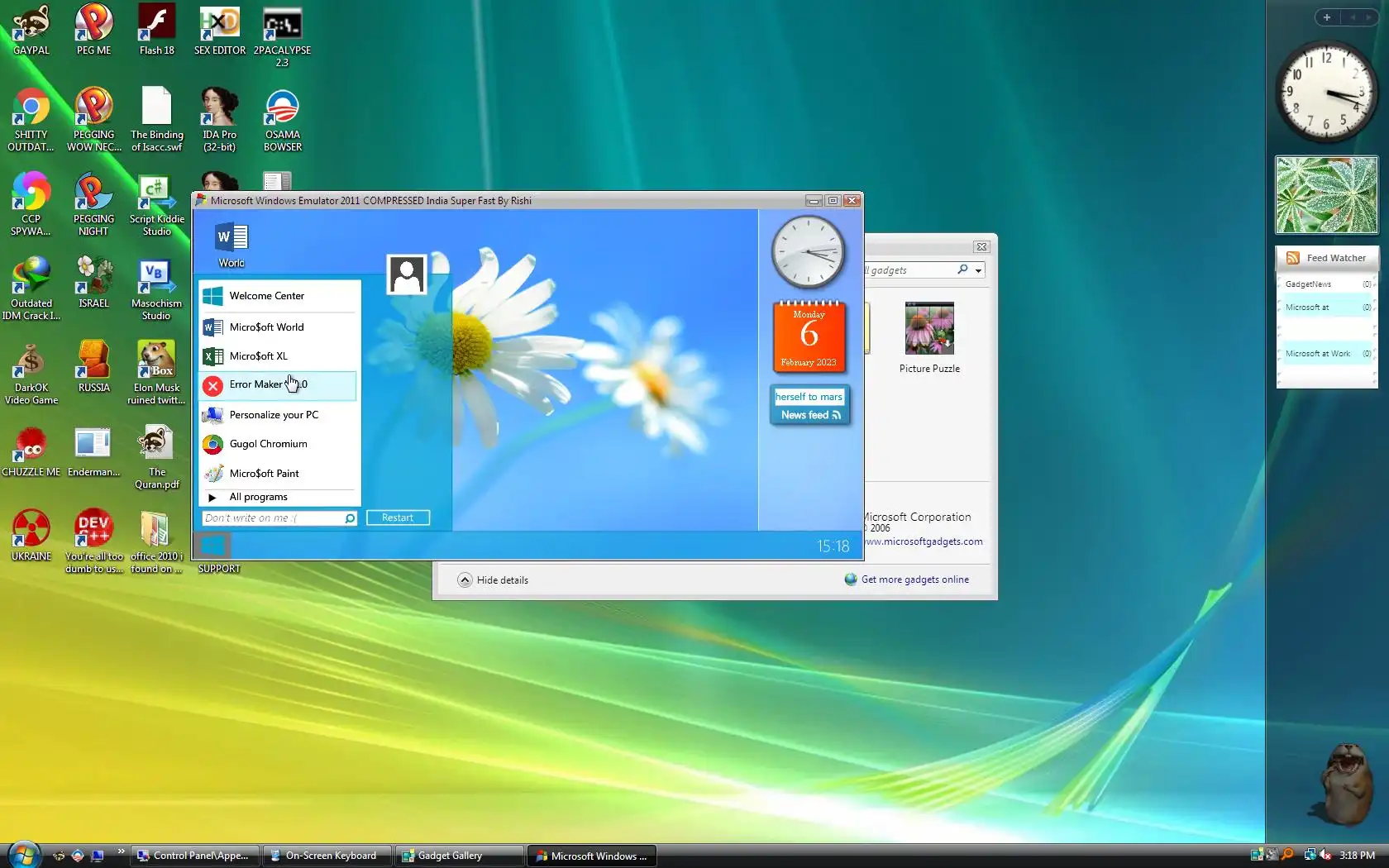Click the Sidebar analog clock gadget
The height and width of the screenshot is (868, 1389).
pos(1326,92)
